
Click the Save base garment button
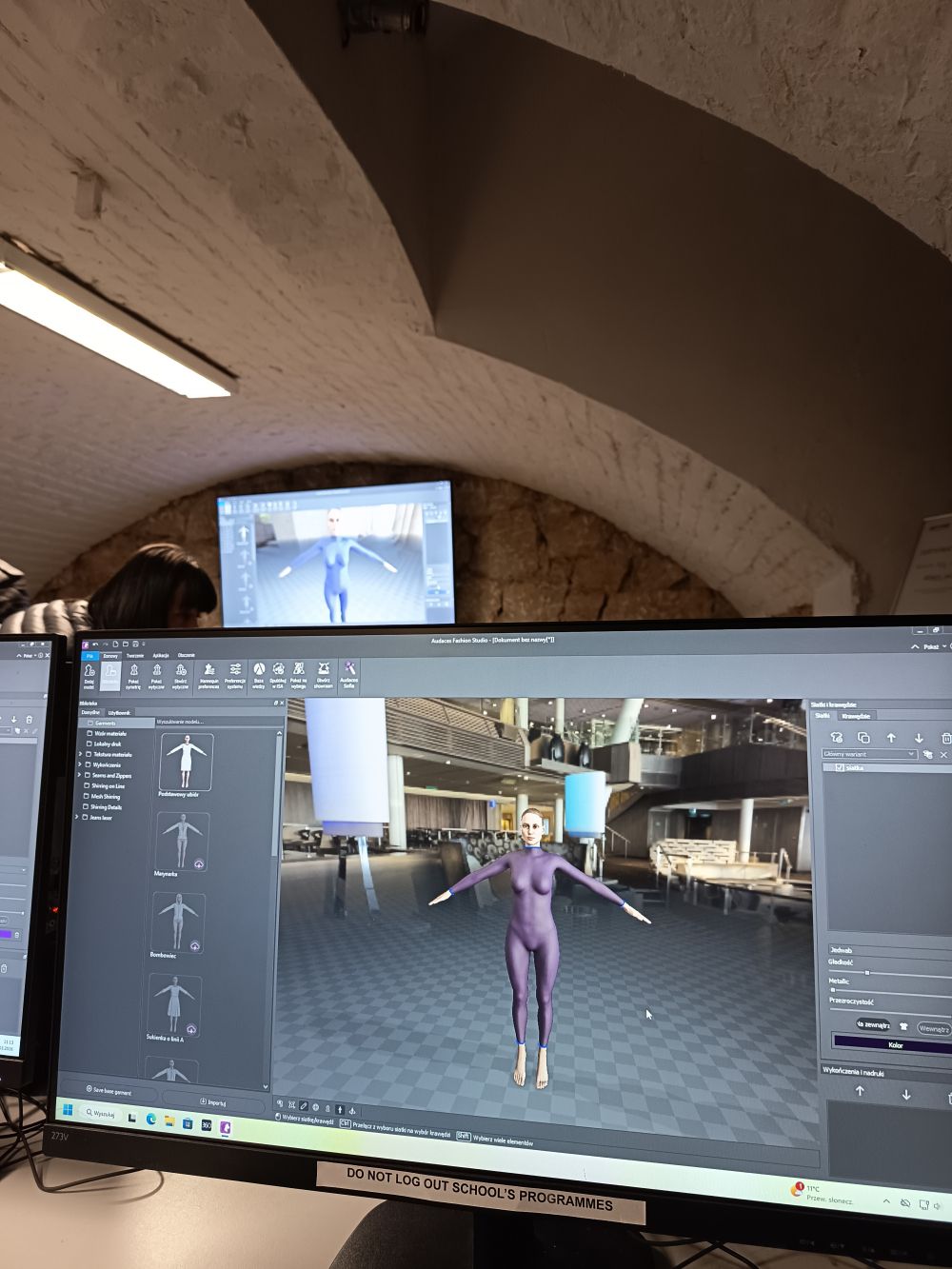point(109,1091)
